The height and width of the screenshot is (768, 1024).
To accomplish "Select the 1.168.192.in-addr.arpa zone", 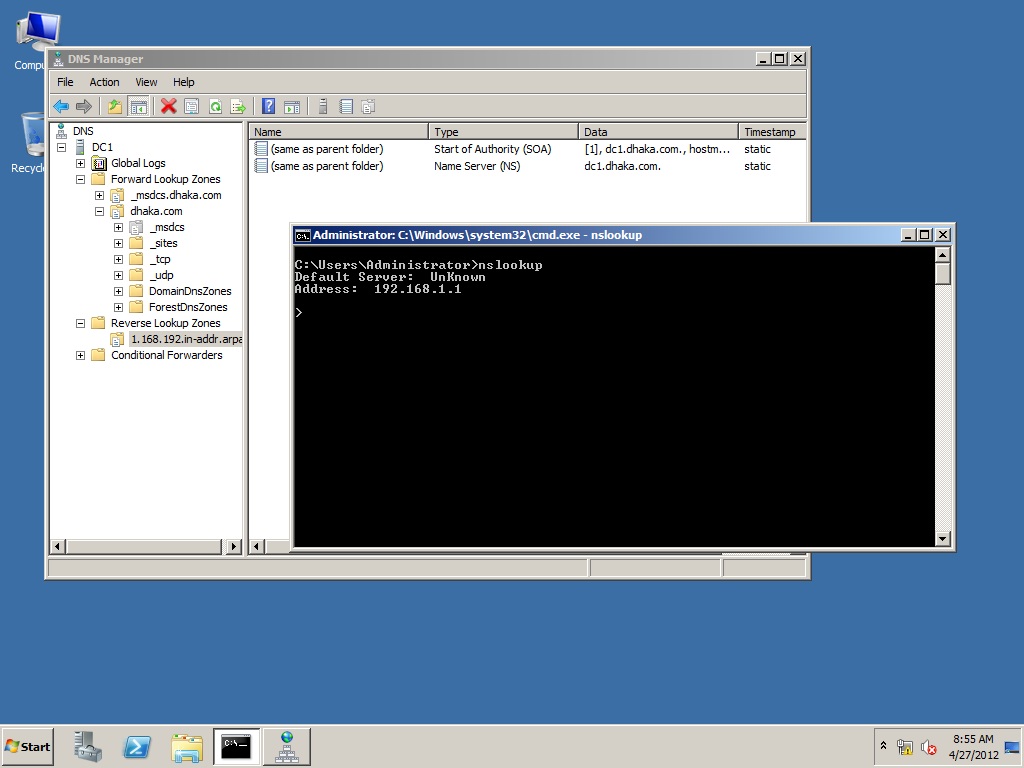I will pyautogui.click(x=186, y=339).
